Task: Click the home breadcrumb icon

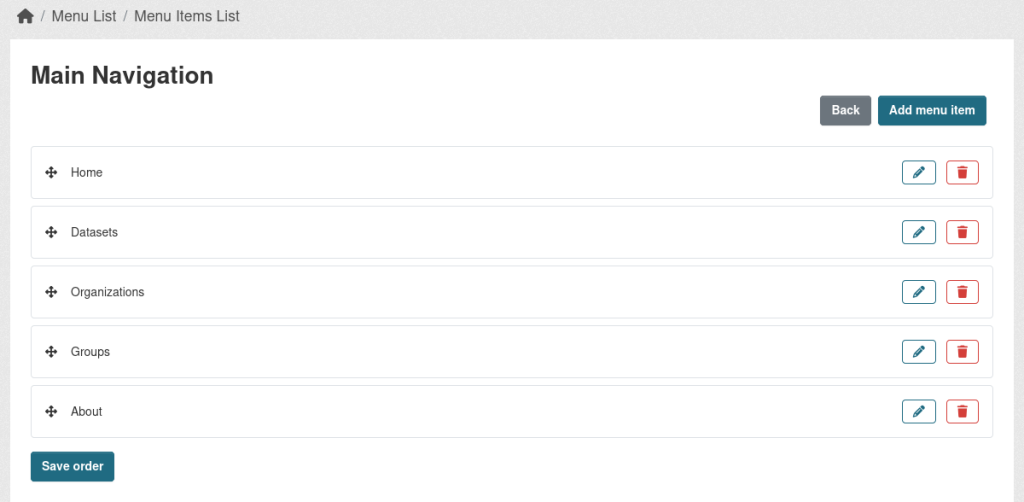Action: pyautogui.click(x=25, y=16)
